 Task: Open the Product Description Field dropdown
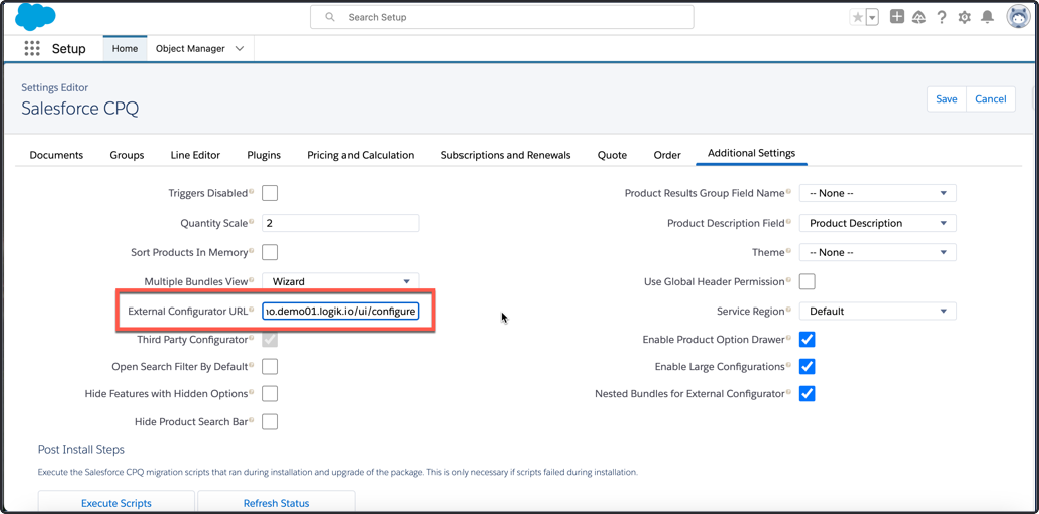[877, 223]
